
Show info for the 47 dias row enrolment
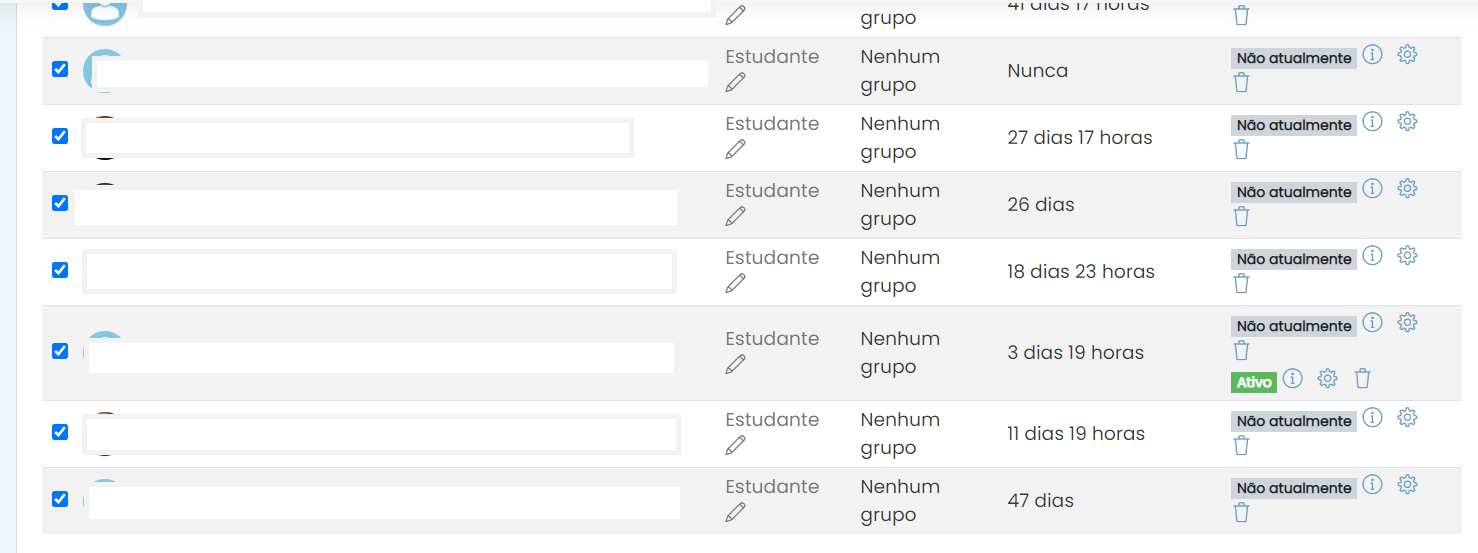[1373, 484]
